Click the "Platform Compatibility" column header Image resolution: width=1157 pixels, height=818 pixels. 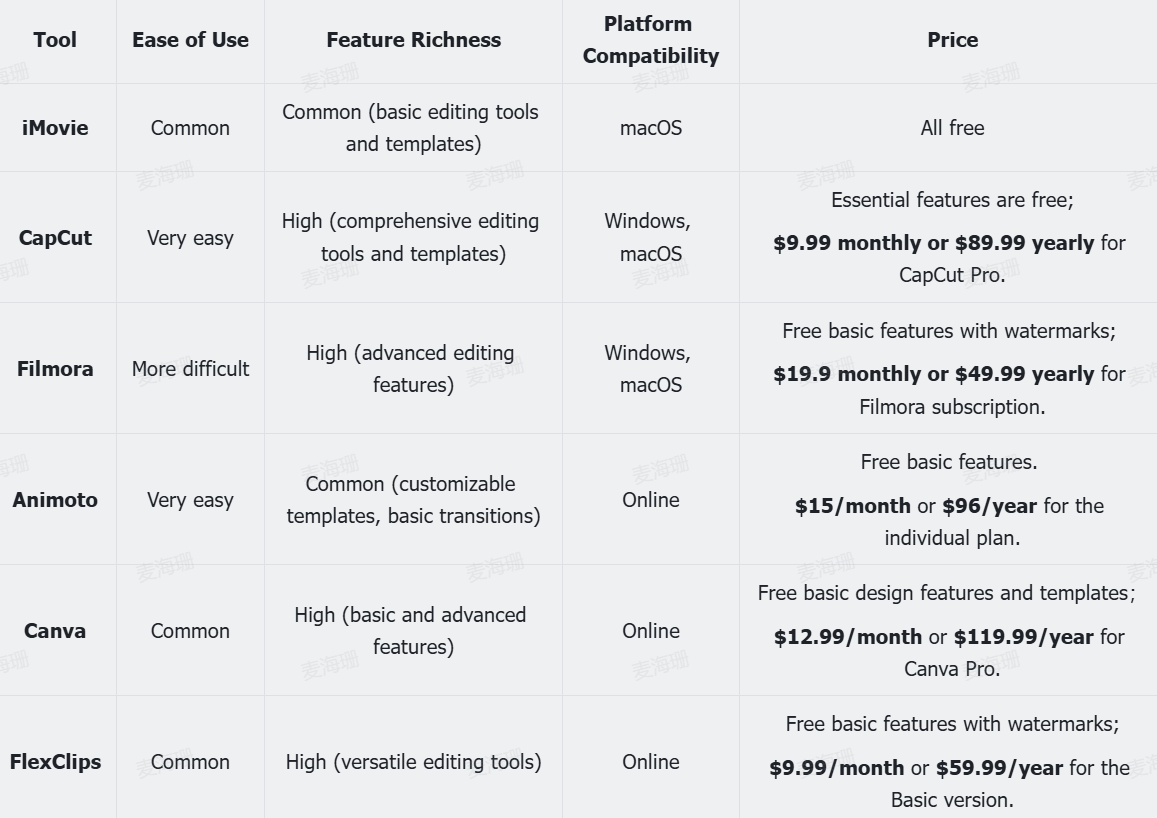650,40
